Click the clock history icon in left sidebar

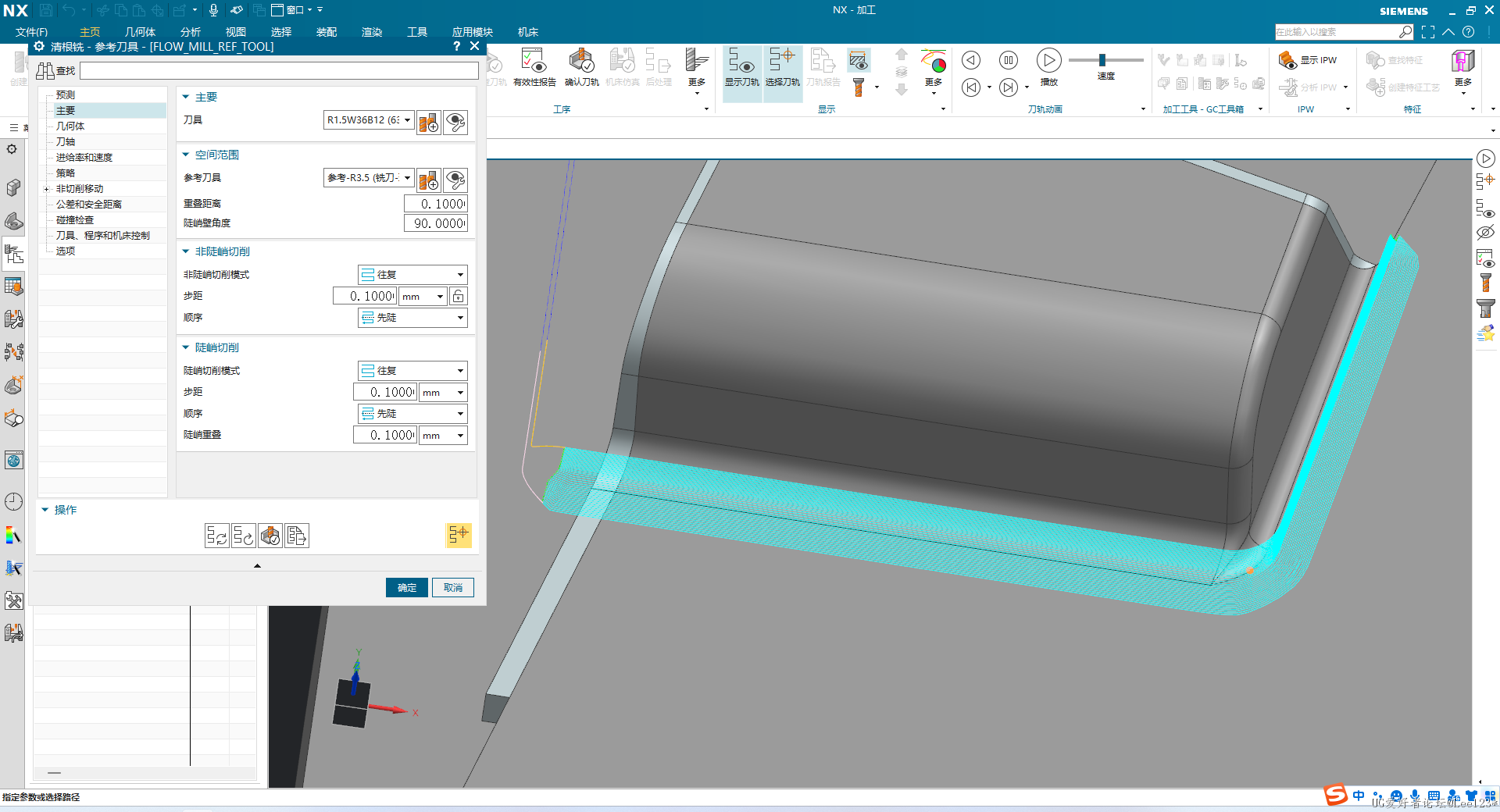click(13, 501)
